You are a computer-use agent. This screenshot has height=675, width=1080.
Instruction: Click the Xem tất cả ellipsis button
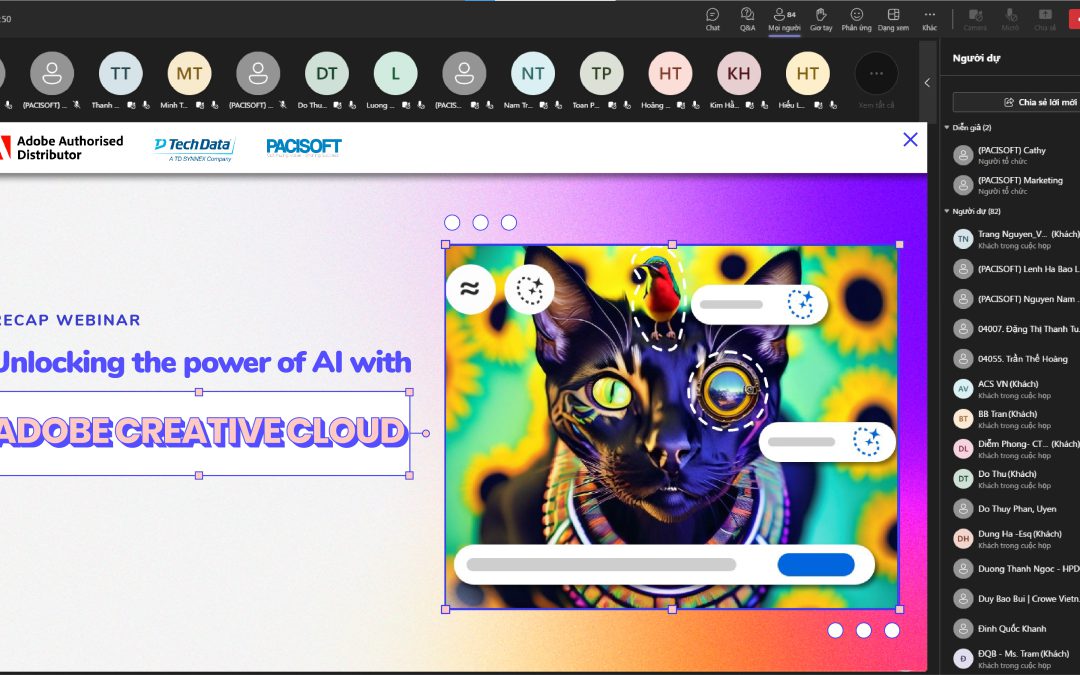point(876,73)
